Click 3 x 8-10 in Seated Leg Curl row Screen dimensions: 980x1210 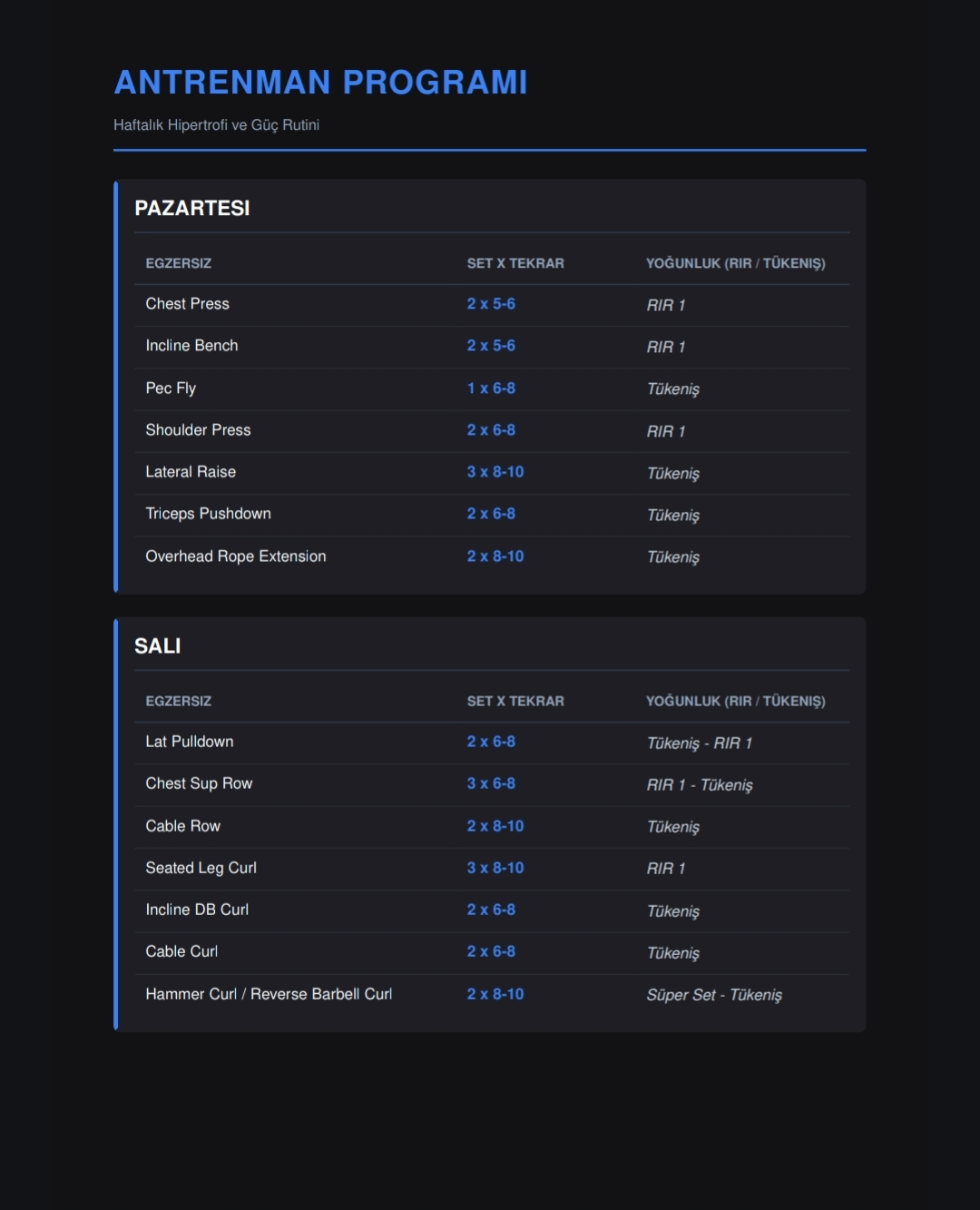(x=495, y=868)
